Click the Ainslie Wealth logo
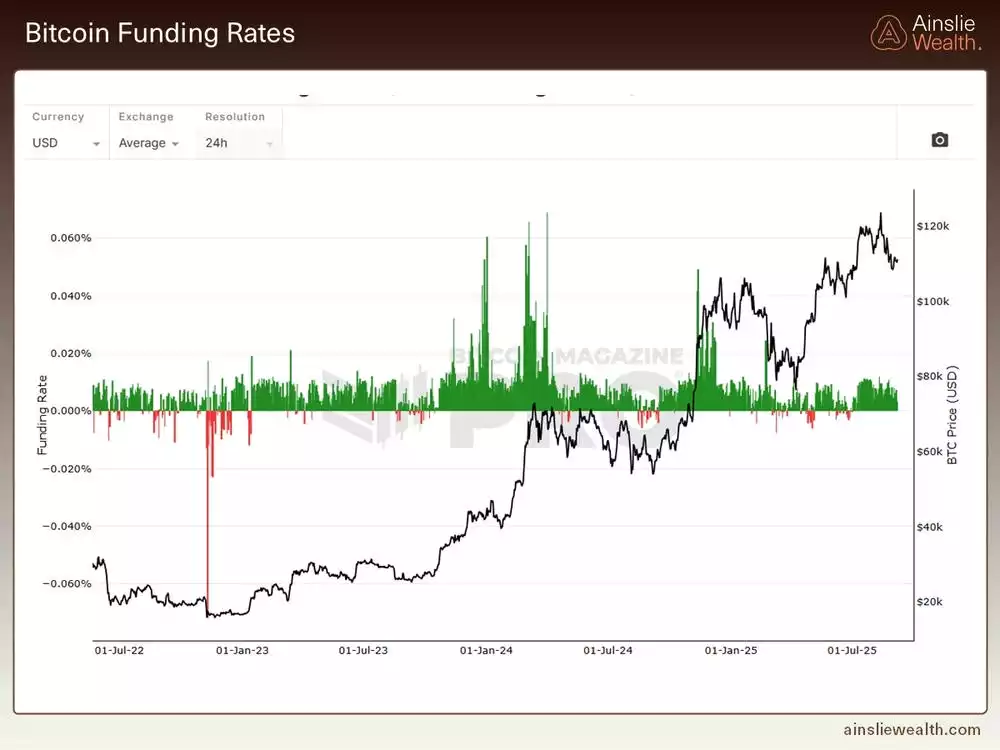The width and height of the screenshot is (1000, 750). 925,33
